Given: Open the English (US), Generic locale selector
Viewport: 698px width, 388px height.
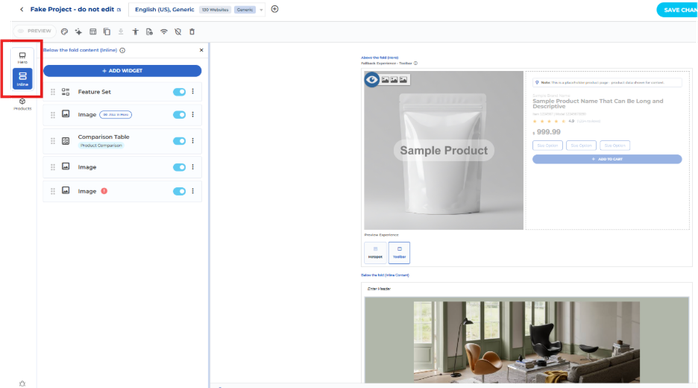Looking at the screenshot, I should click(x=197, y=9).
